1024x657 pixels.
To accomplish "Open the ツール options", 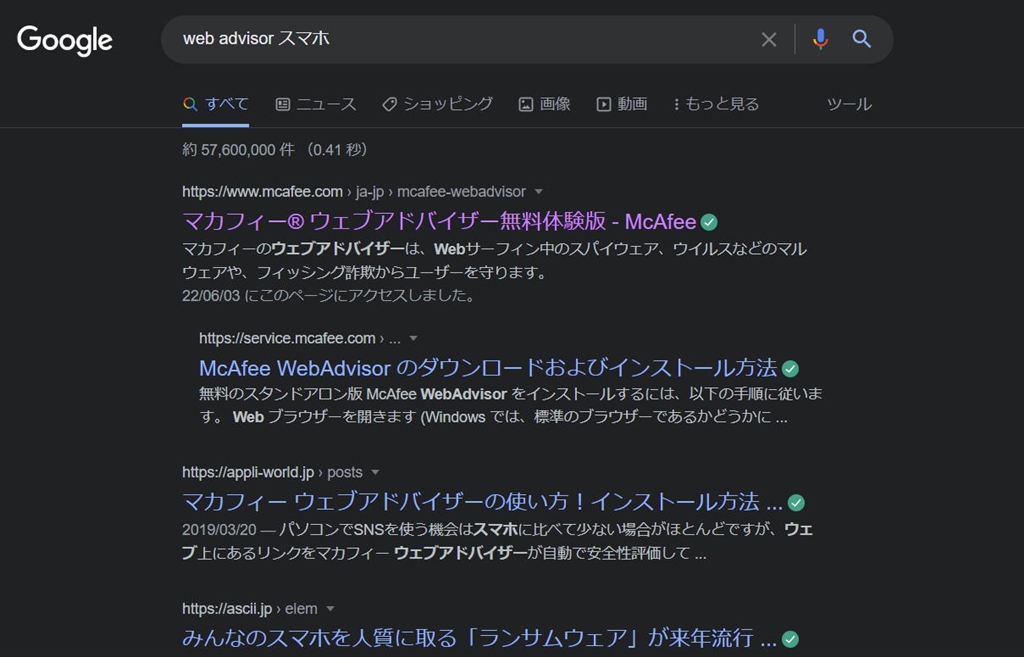I will [x=849, y=104].
